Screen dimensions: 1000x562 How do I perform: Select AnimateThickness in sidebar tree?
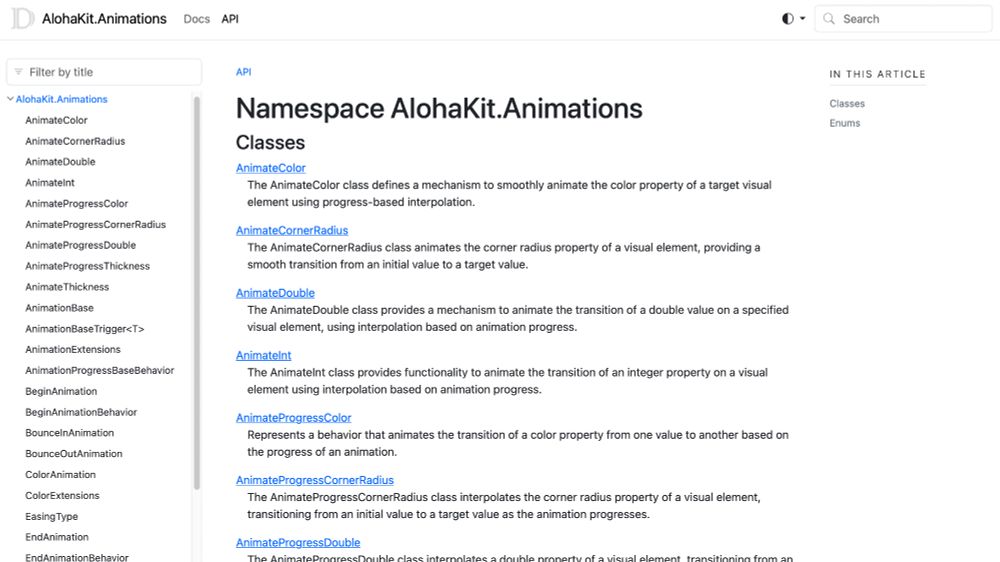(x=67, y=287)
